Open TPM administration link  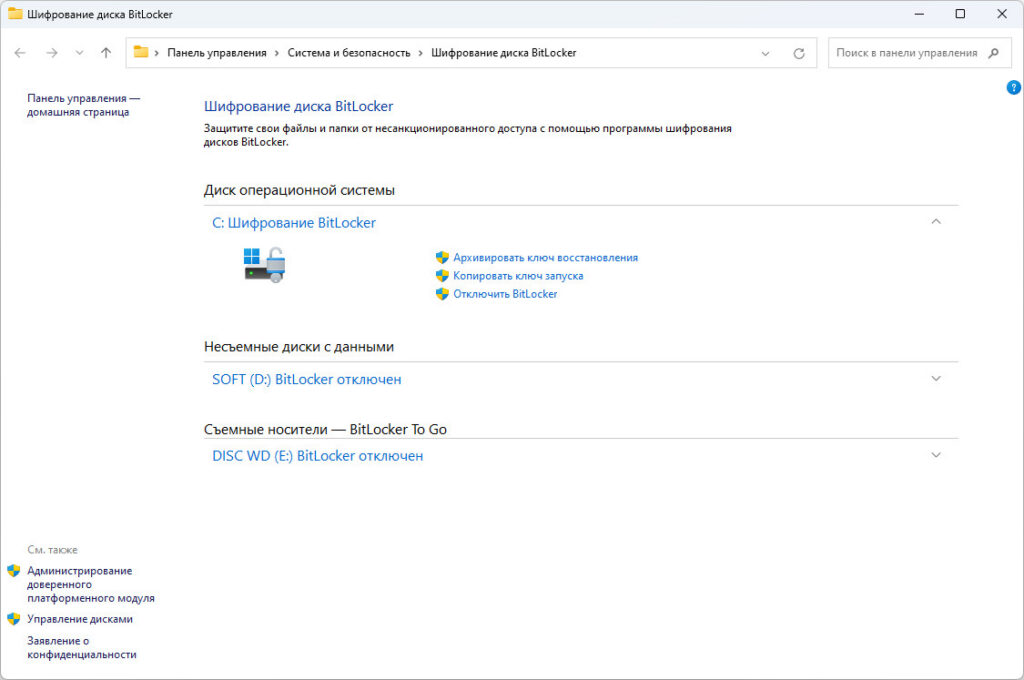(x=91, y=585)
